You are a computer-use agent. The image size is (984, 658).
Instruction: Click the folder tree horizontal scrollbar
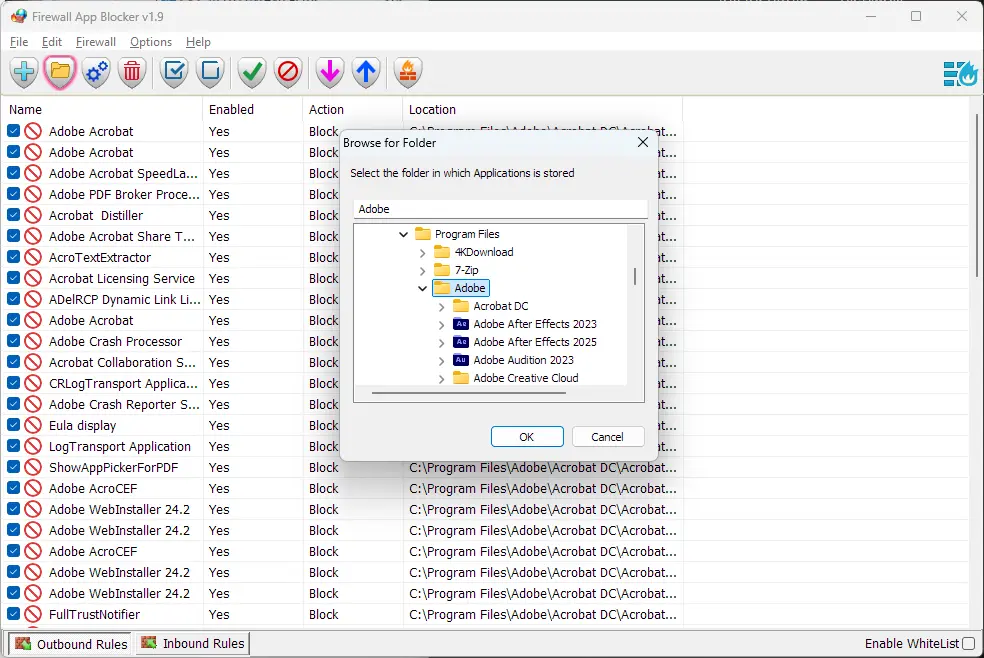[469, 393]
